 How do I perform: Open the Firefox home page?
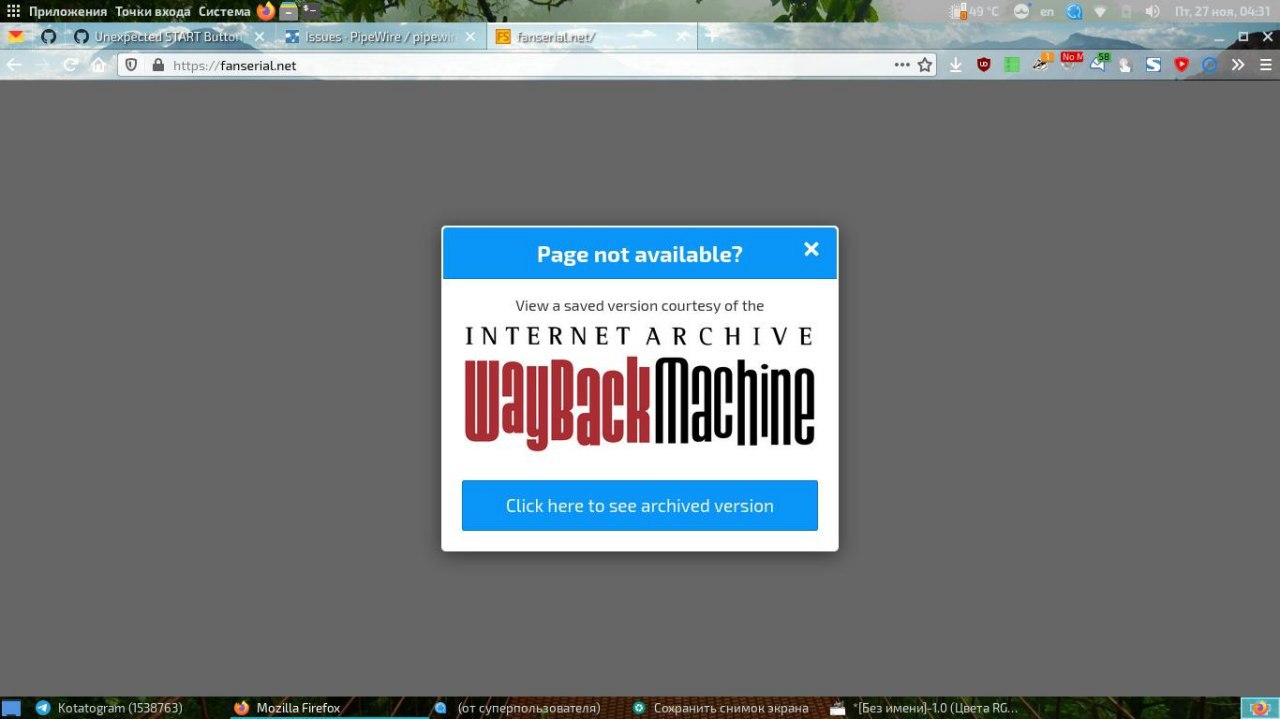pos(98,65)
